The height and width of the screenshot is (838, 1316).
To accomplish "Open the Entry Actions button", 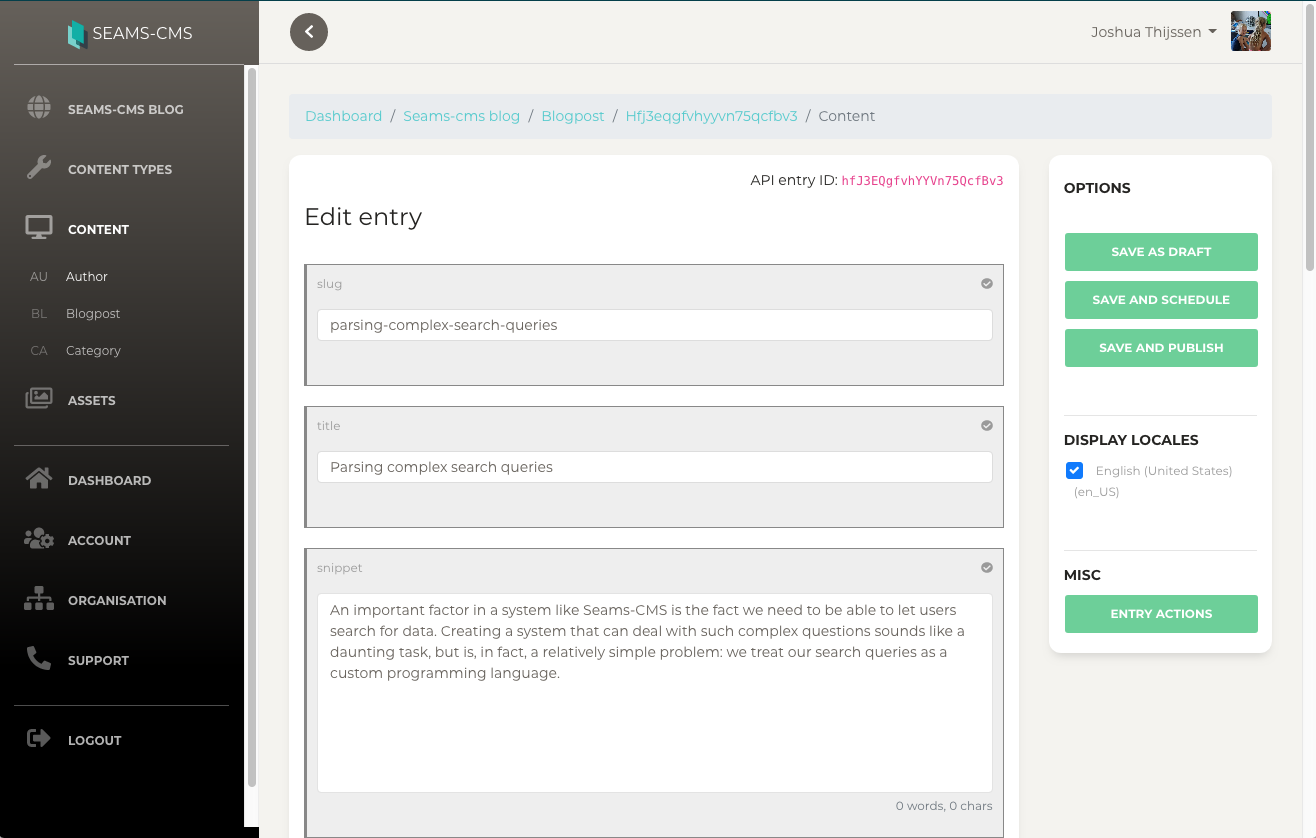I will [x=1161, y=614].
